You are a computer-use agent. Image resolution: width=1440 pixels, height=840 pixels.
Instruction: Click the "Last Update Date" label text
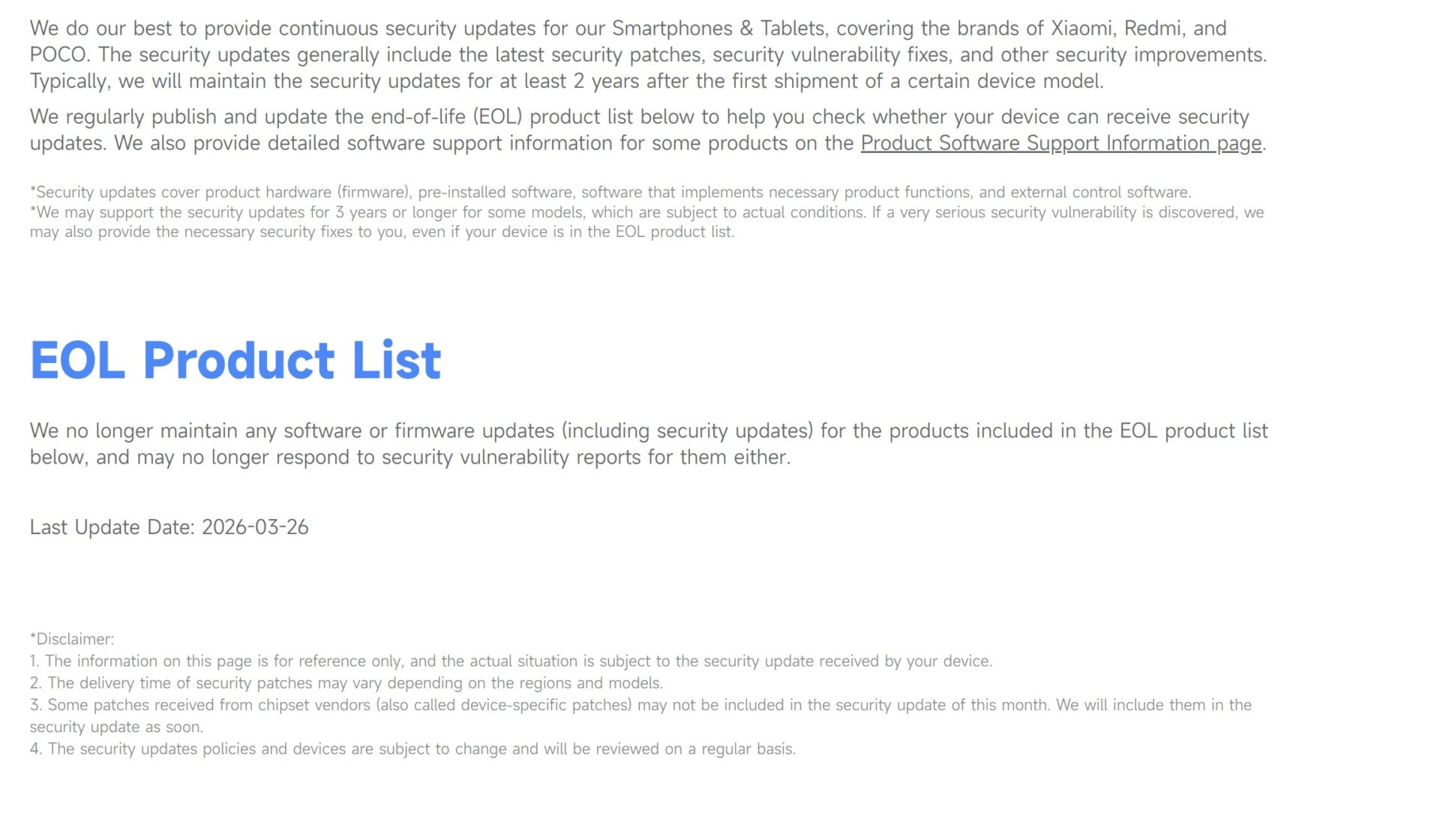(112, 527)
